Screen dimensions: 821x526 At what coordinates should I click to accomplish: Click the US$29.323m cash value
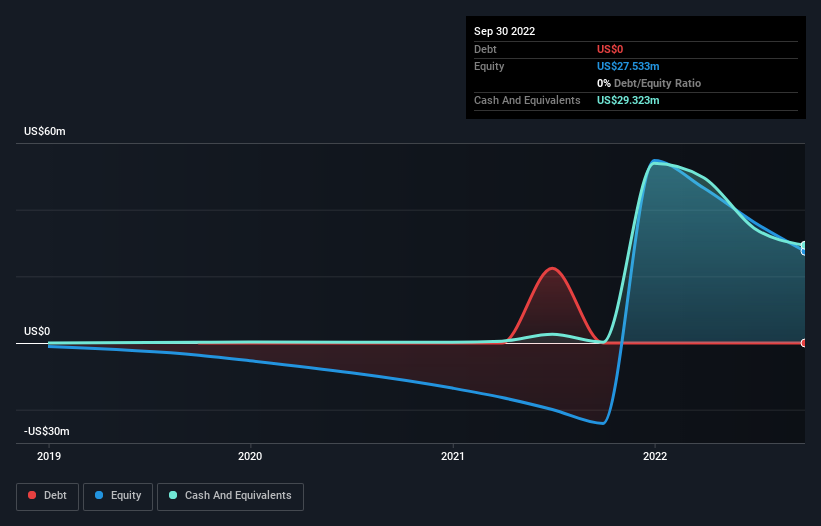click(628, 100)
